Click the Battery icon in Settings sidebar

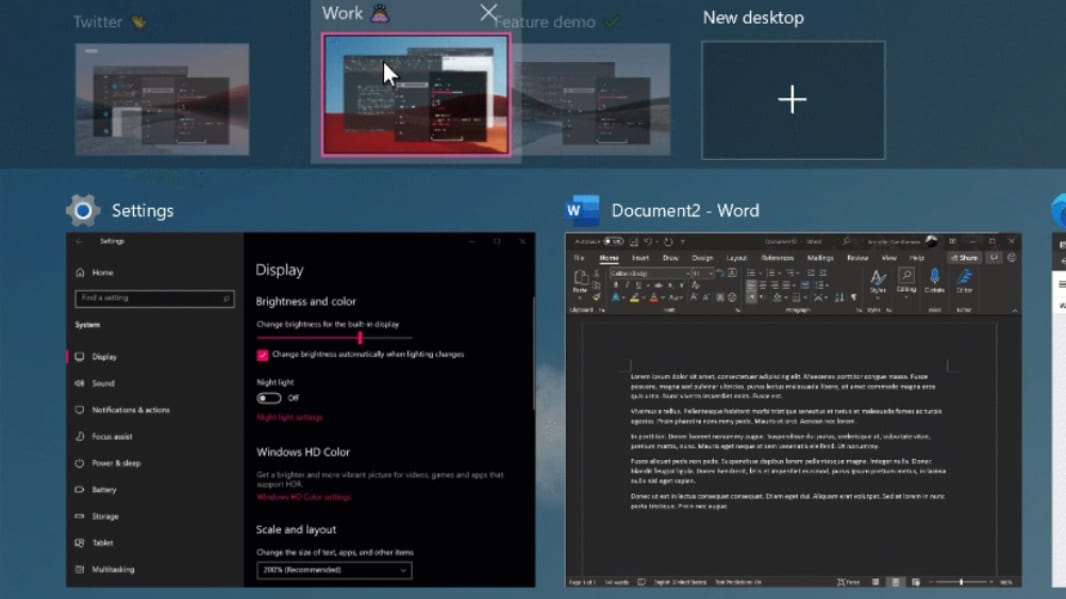80,490
